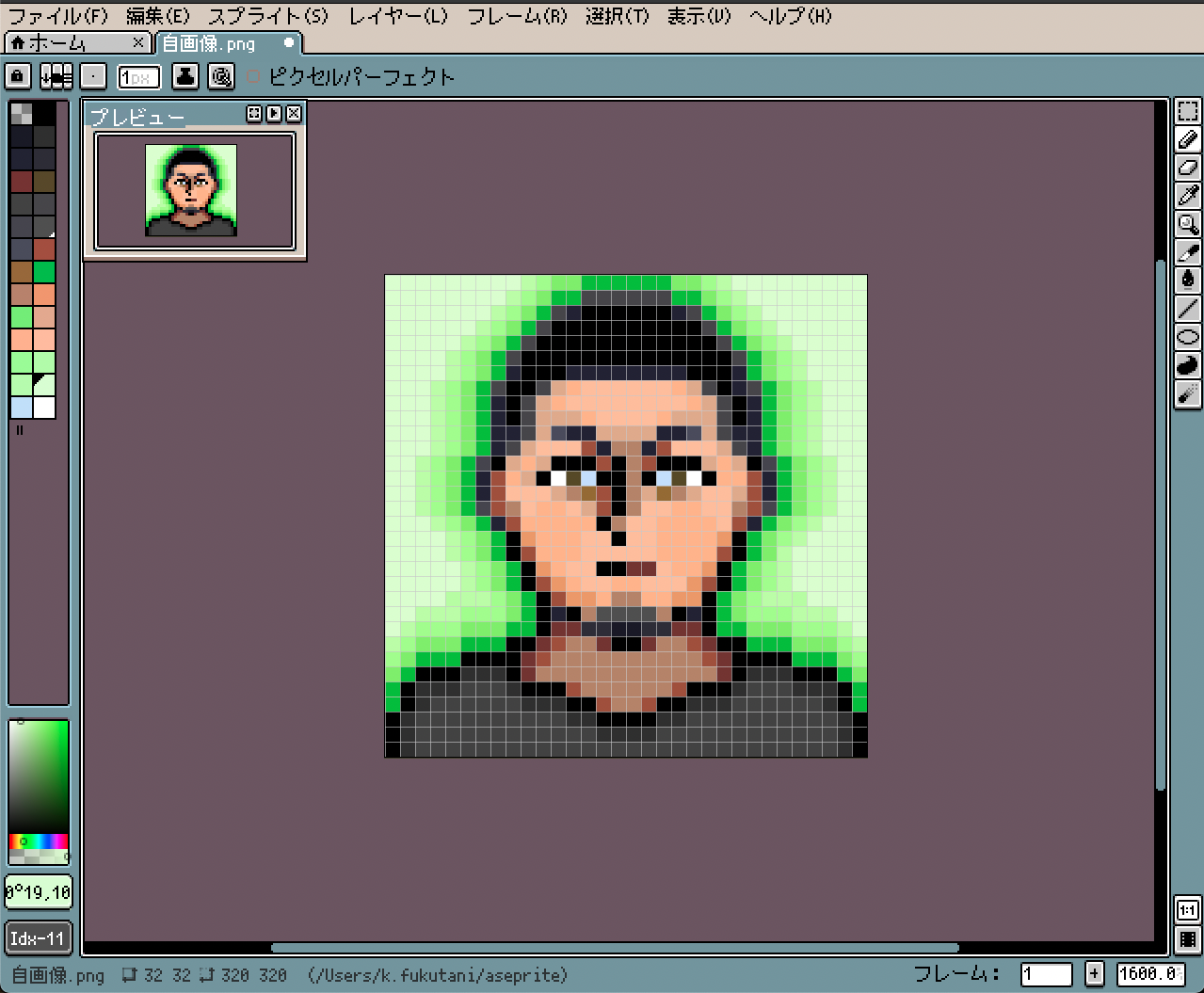Pick the light blue palette swatch

22,408
